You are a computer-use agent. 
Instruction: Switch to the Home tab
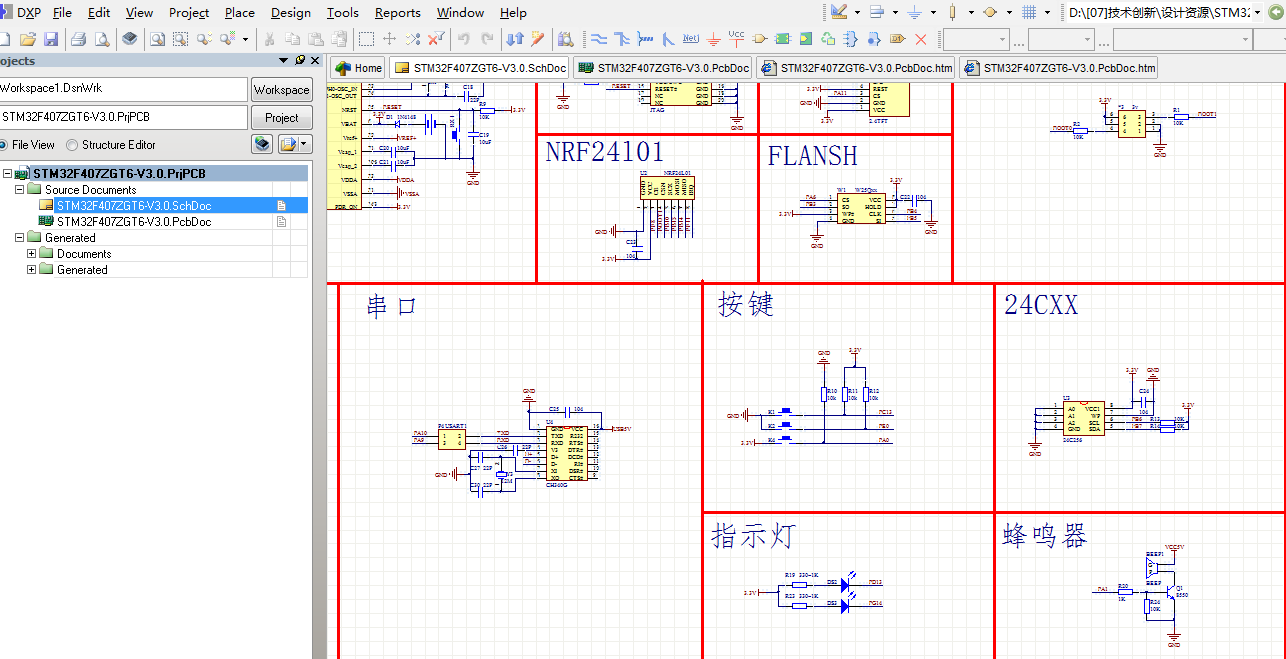click(x=359, y=68)
